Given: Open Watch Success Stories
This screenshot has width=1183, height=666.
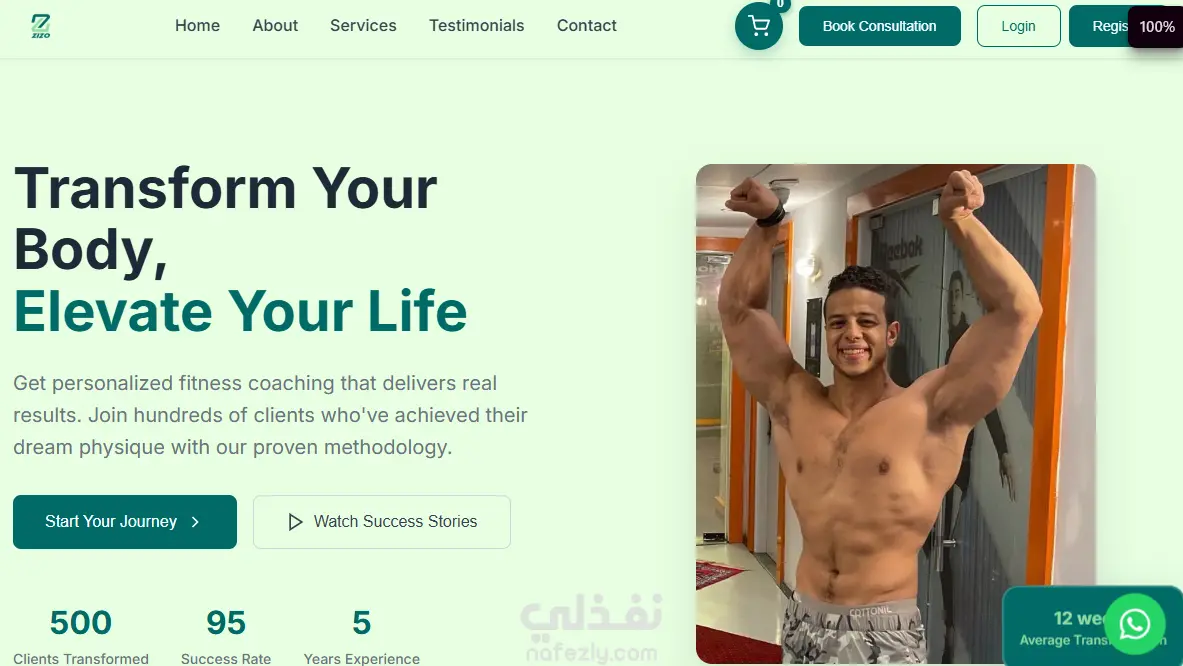Looking at the screenshot, I should (x=382, y=522).
